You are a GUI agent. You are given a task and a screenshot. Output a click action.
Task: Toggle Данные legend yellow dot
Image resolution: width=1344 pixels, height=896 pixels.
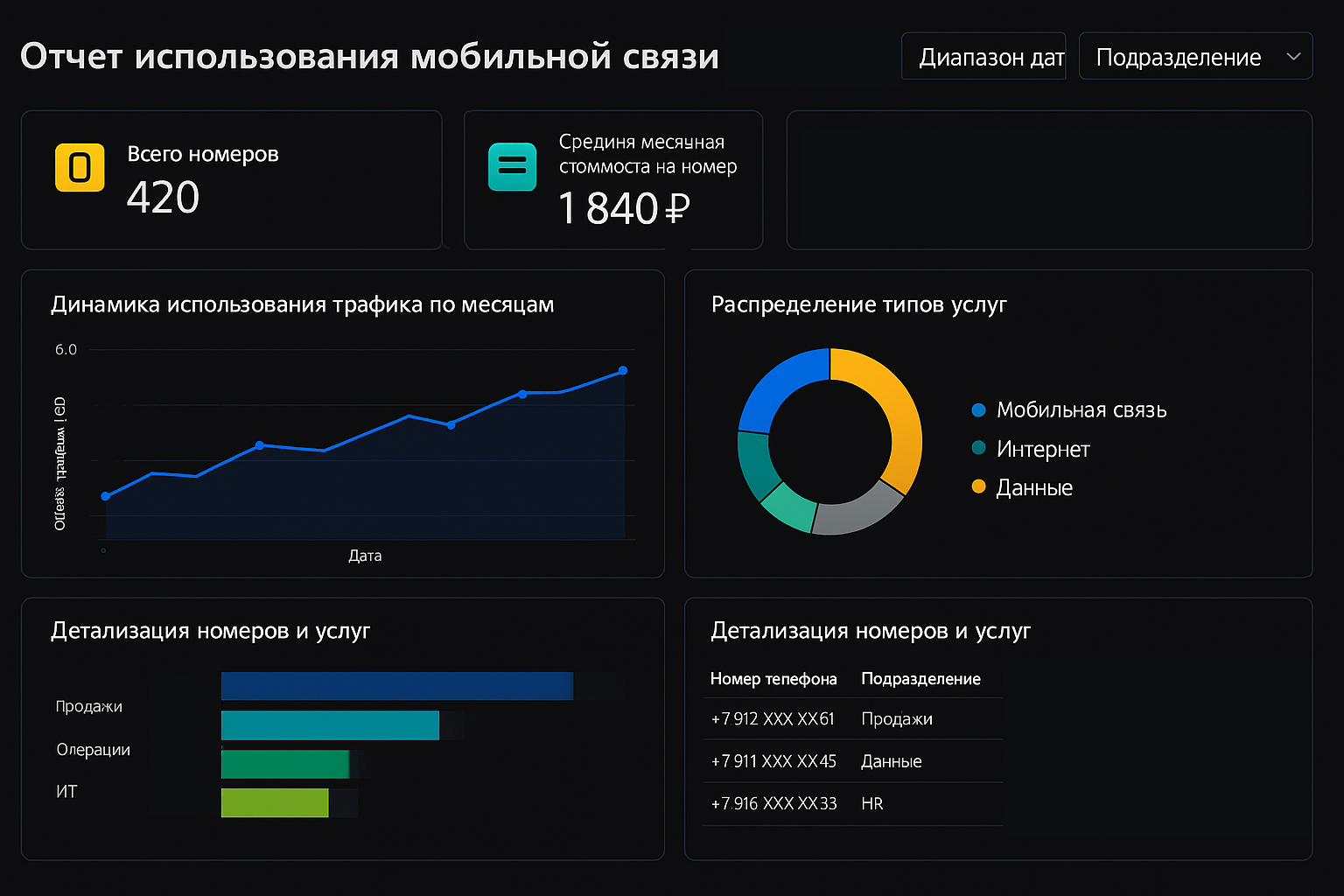click(x=978, y=486)
